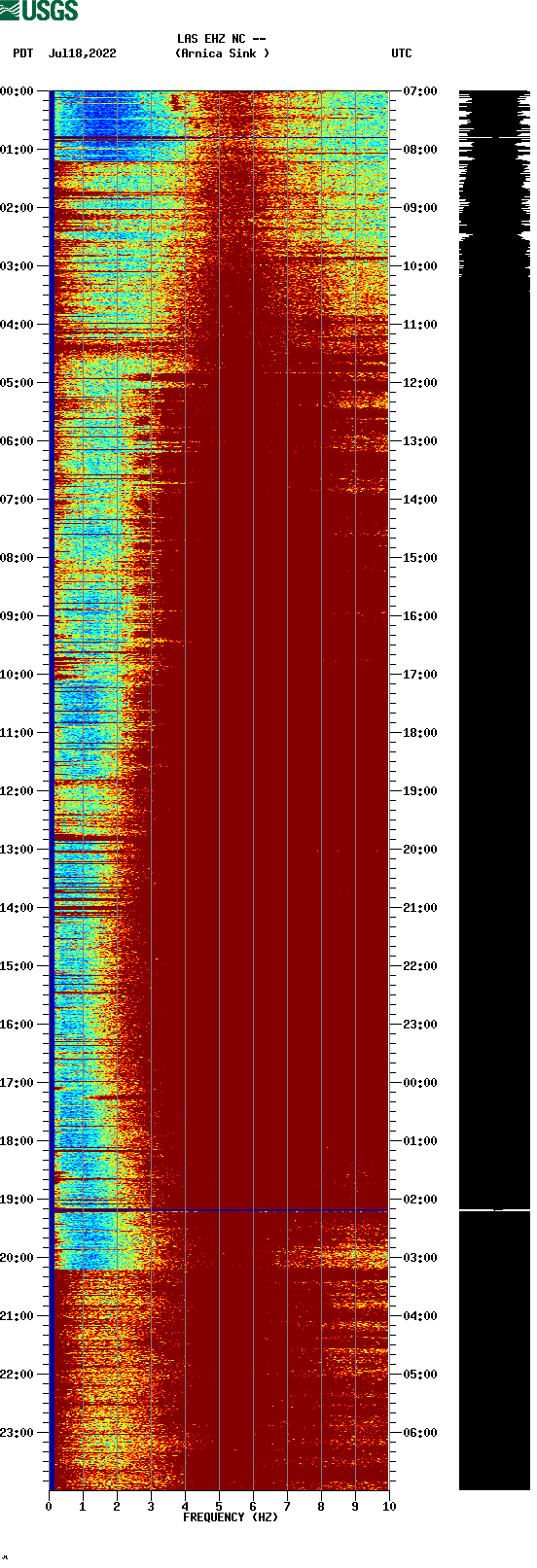Click the USGS logo
This screenshot has width=537, height=1568.
click(x=39, y=11)
